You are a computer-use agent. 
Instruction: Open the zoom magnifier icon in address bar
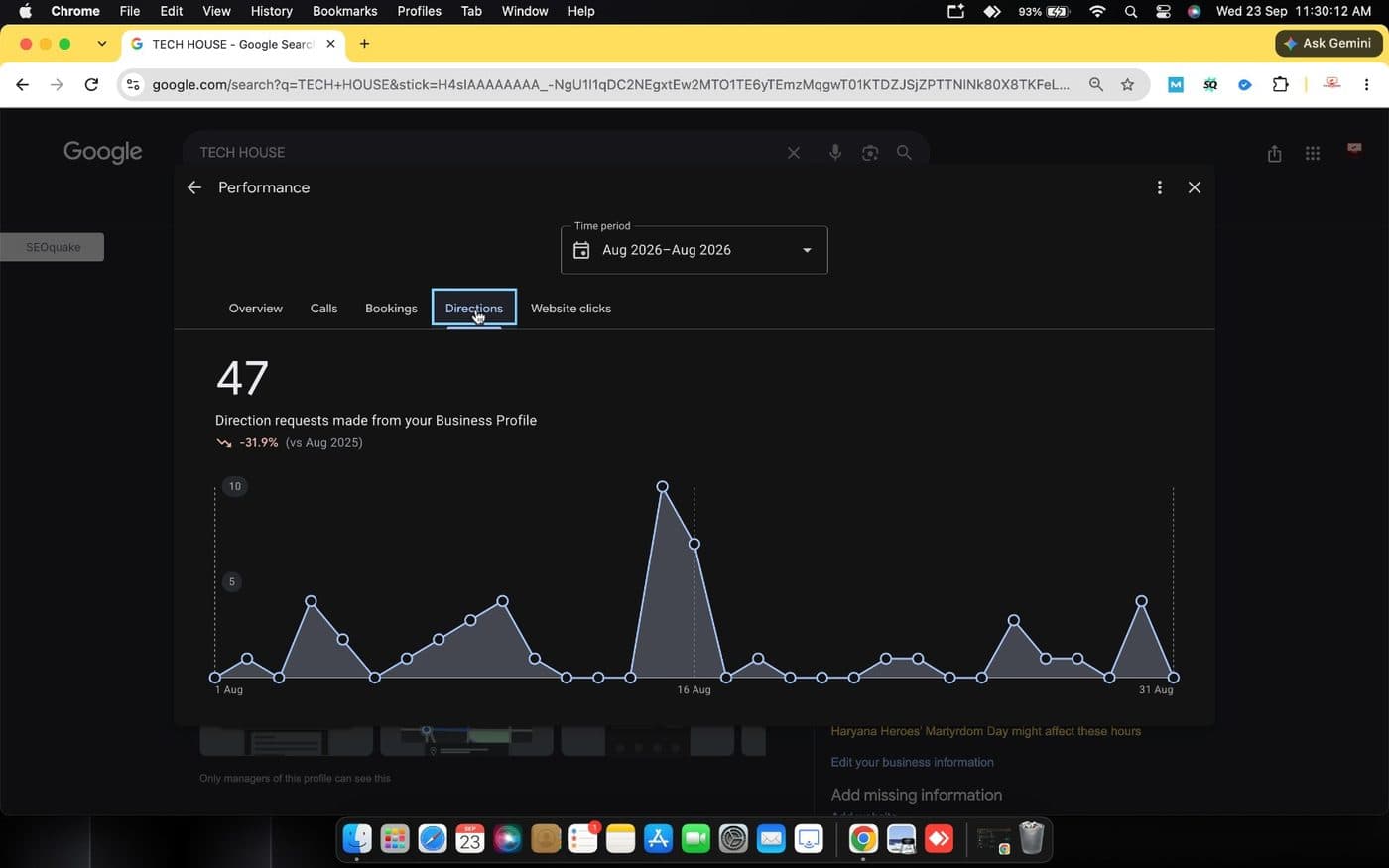tap(1096, 85)
